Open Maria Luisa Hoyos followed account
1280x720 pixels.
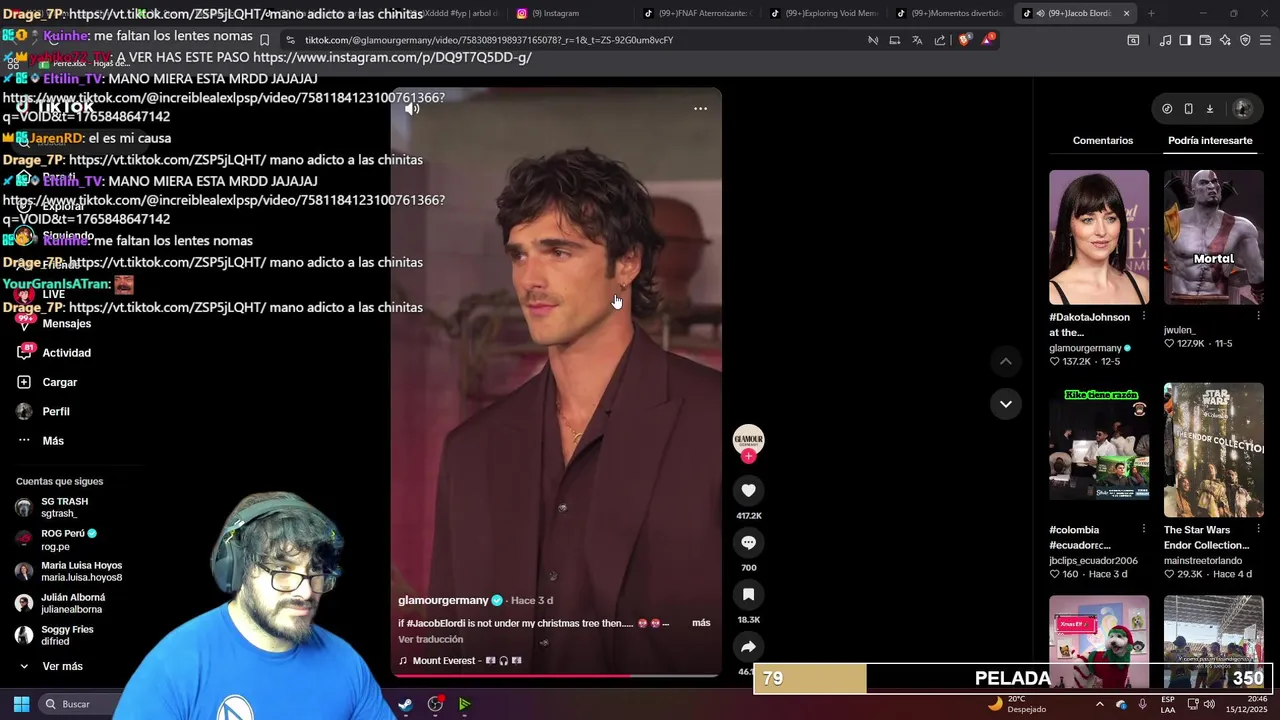coord(81,571)
